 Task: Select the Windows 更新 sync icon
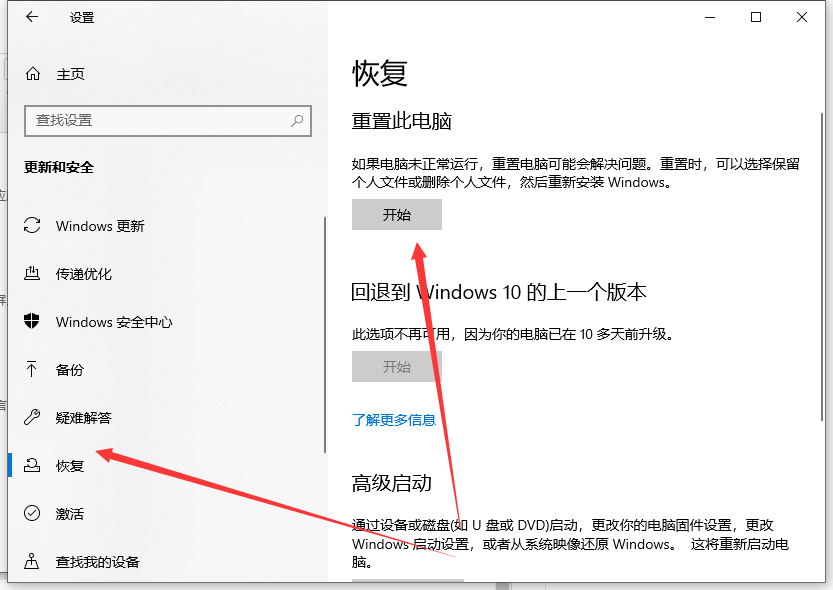pyautogui.click(x=33, y=226)
